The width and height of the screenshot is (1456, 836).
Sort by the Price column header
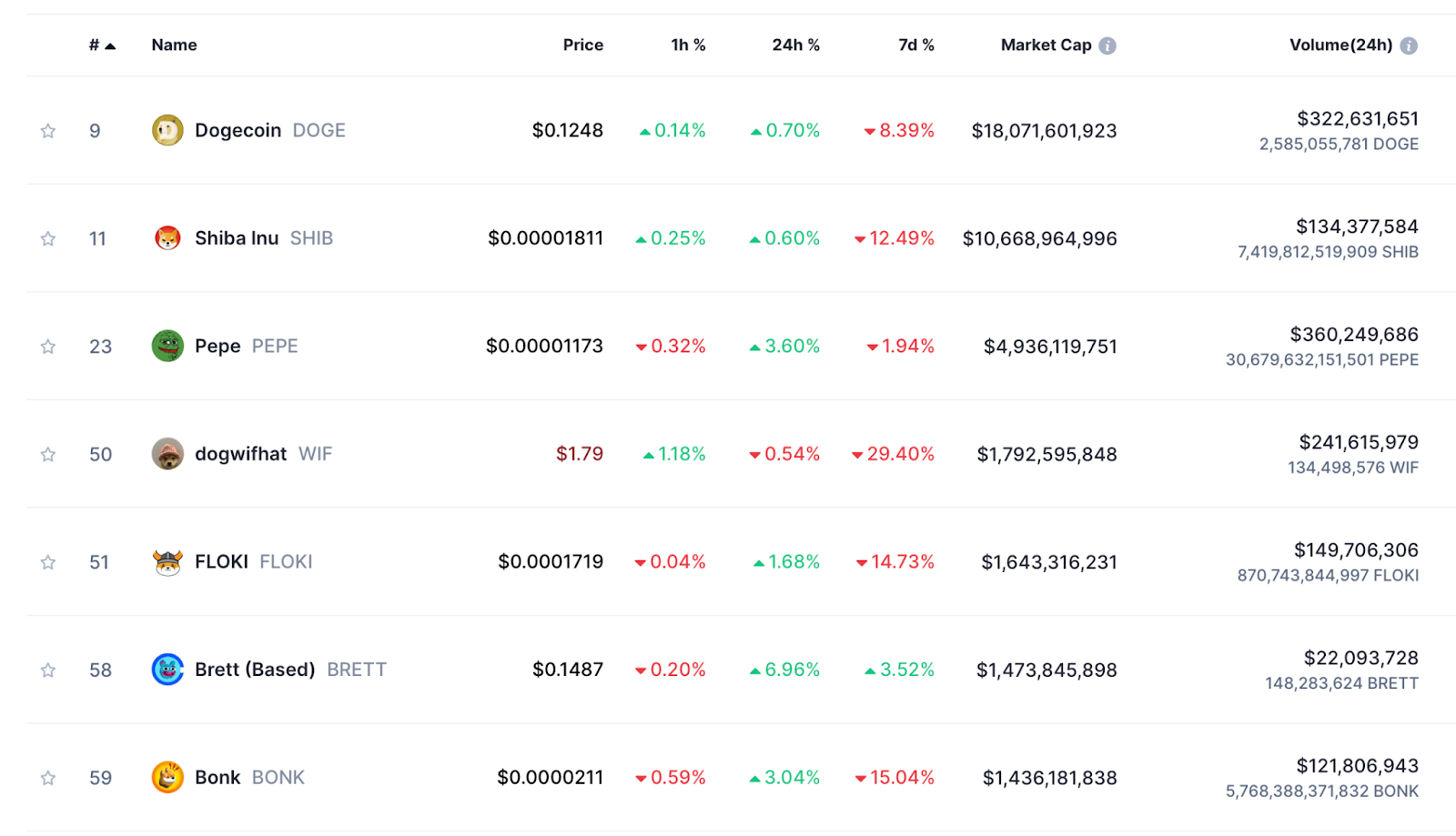point(583,45)
